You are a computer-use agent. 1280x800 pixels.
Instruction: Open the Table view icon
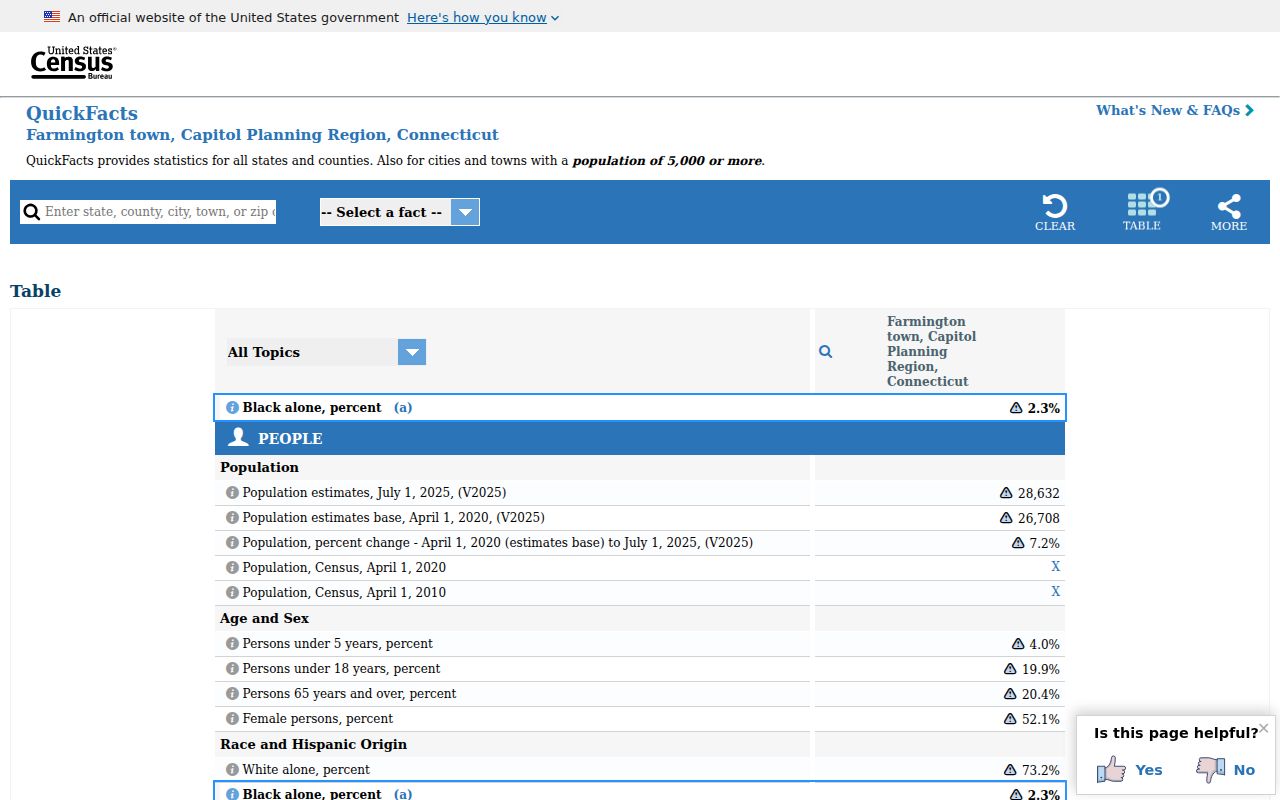pyautogui.click(x=1142, y=205)
